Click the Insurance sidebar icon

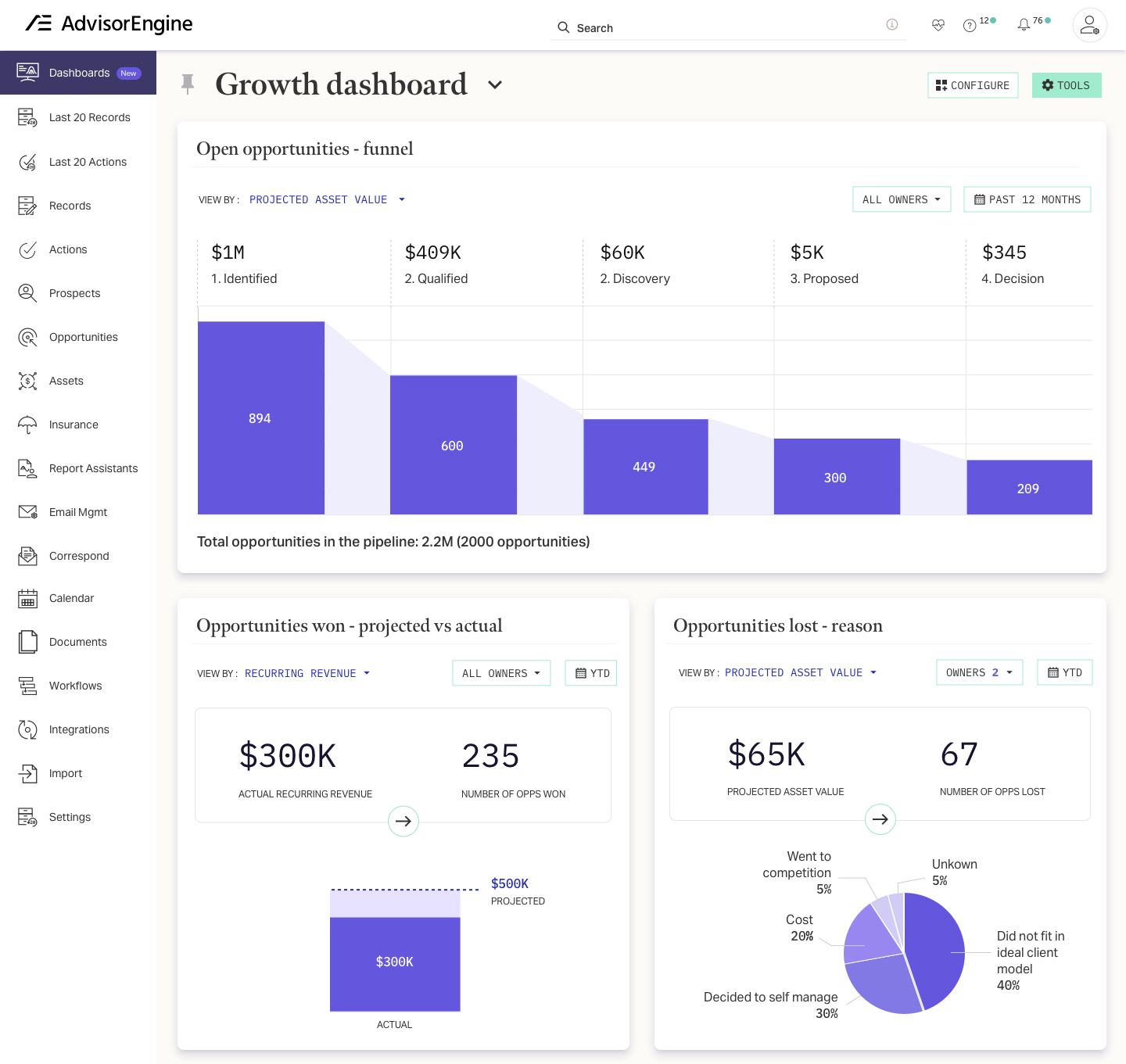[x=27, y=425]
